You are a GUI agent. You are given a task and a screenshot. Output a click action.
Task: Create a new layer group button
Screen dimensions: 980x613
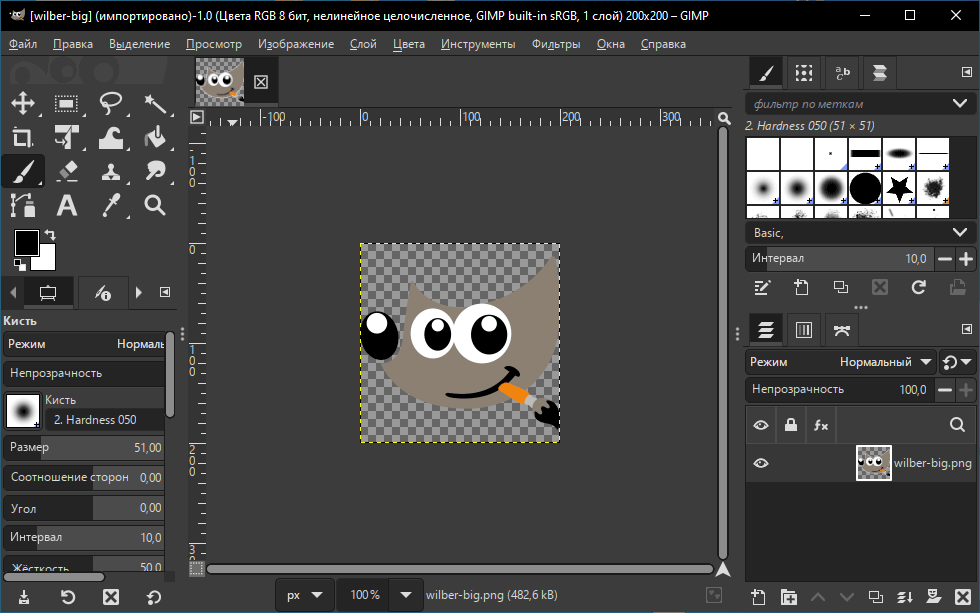(789, 597)
